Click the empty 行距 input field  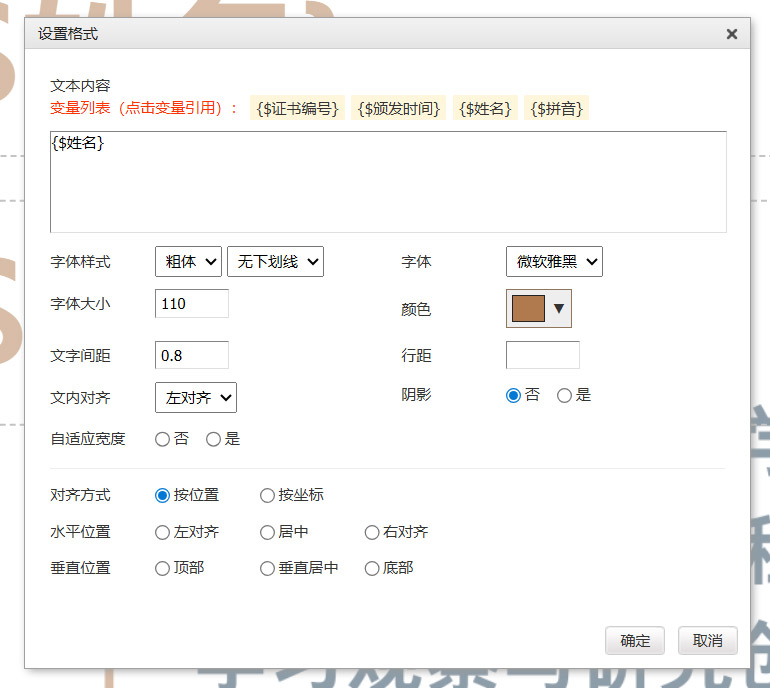coord(543,355)
